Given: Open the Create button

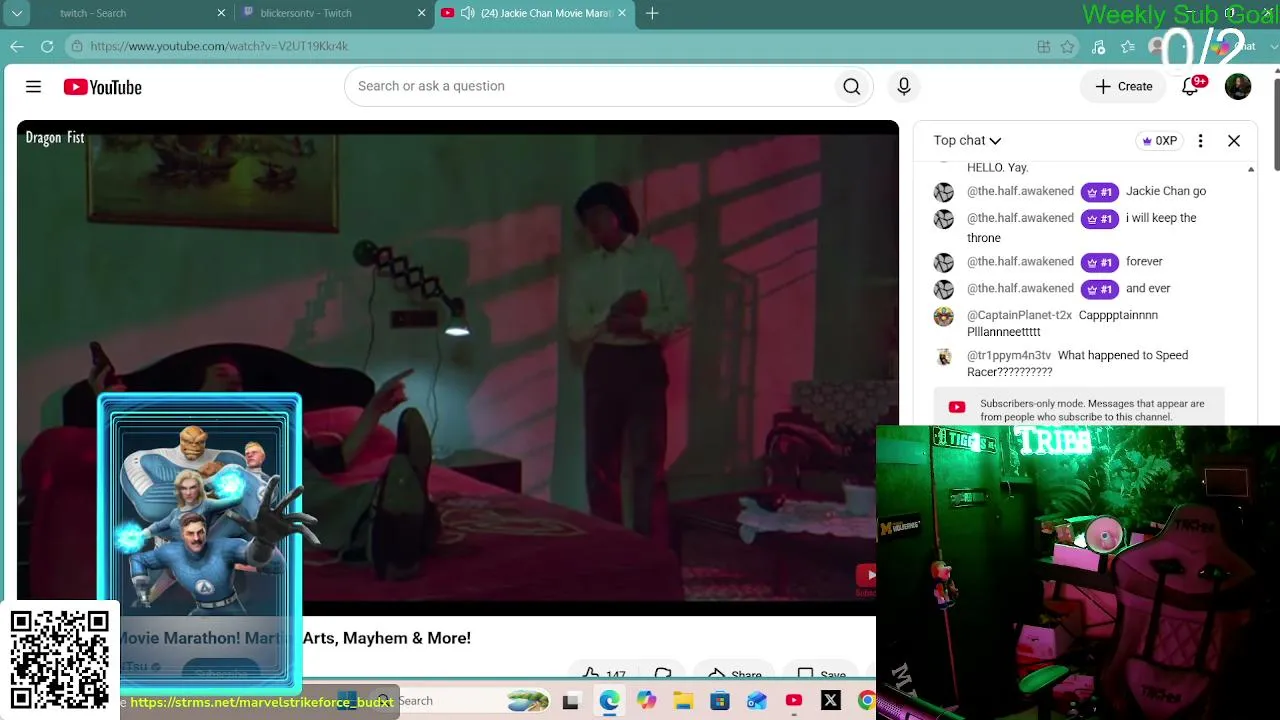Looking at the screenshot, I should [x=1124, y=87].
